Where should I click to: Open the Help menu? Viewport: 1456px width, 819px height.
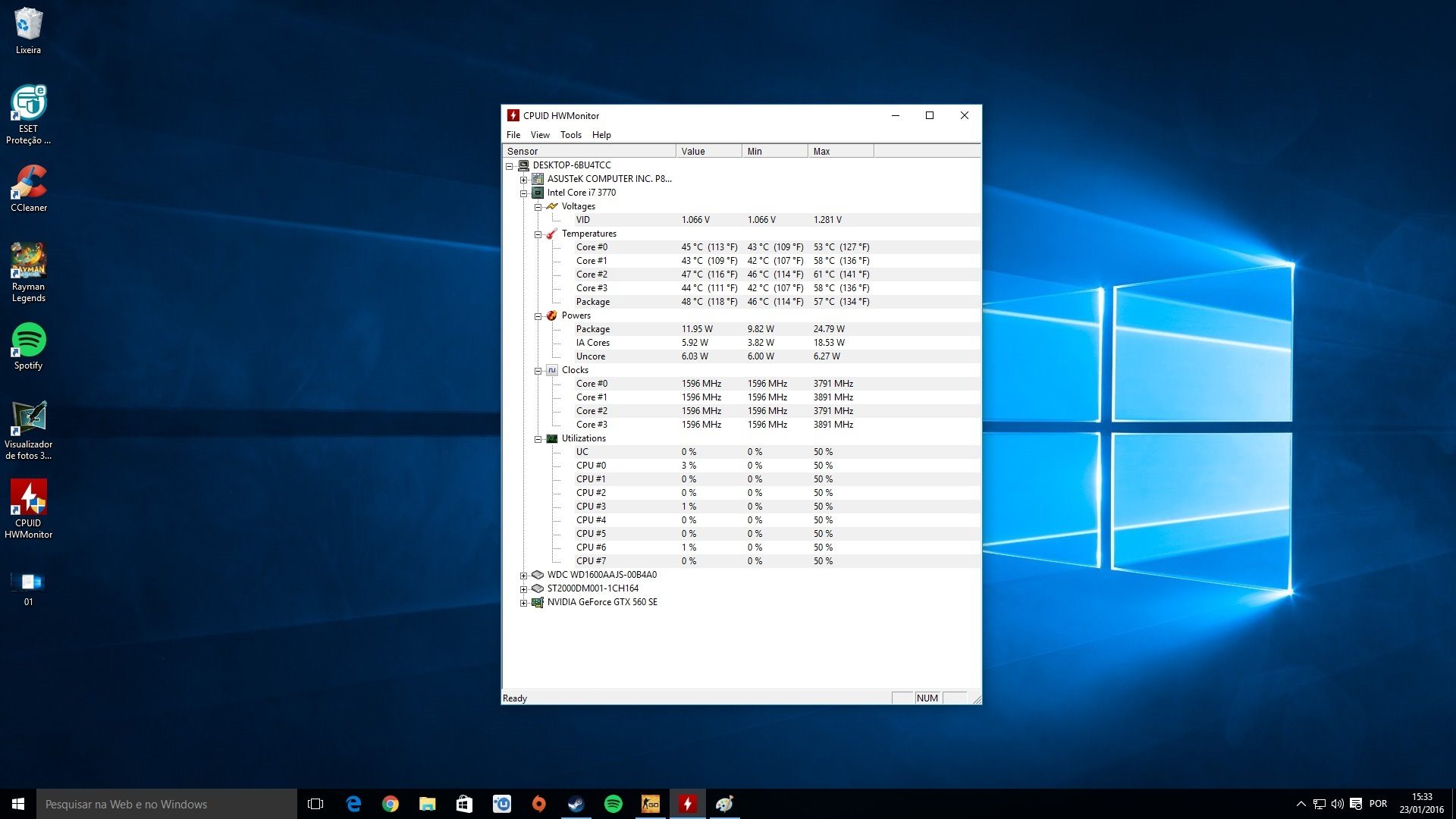(x=601, y=135)
